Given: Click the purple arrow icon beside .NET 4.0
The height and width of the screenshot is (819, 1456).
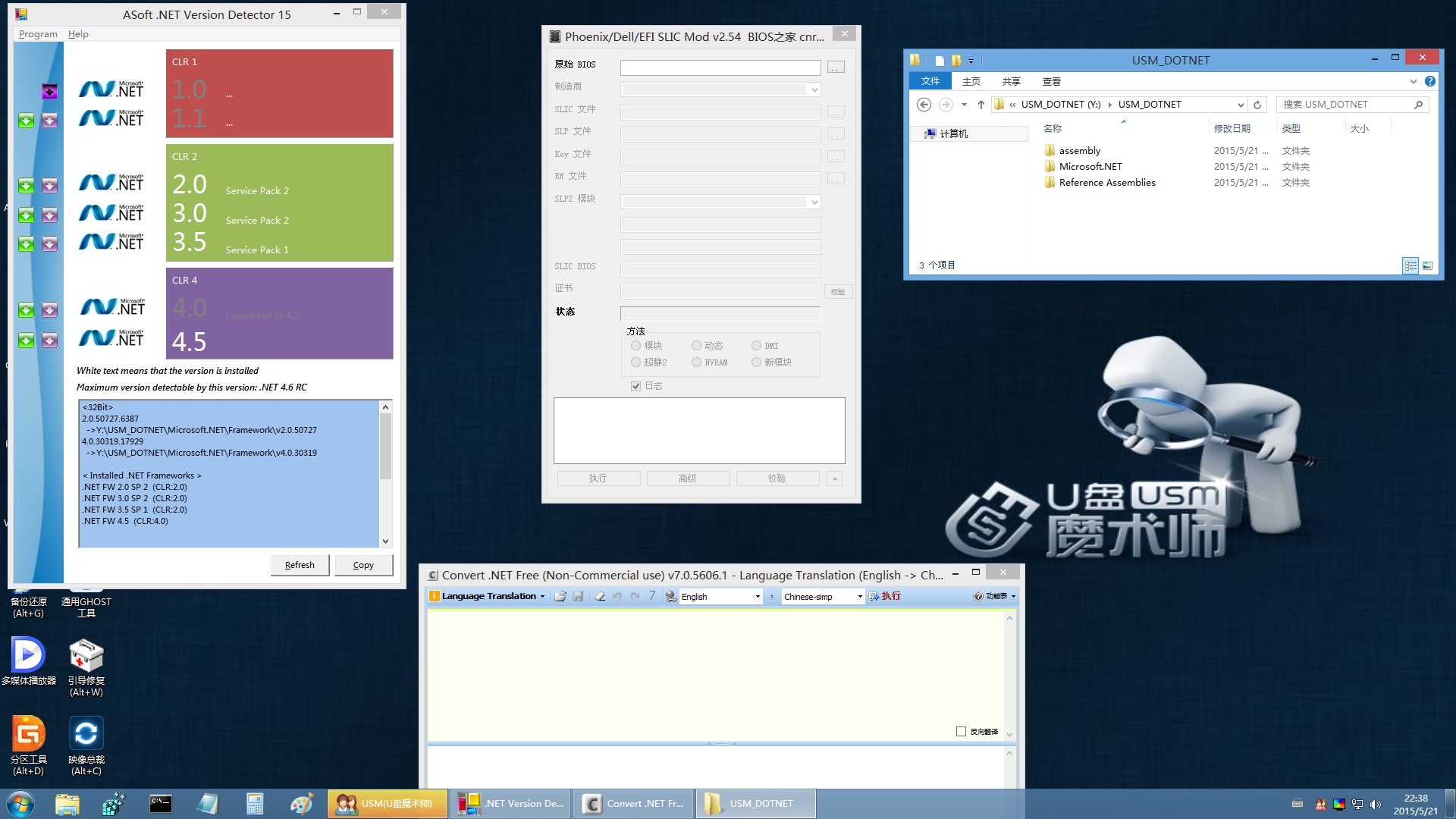Looking at the screenshot, I should 49,310.
